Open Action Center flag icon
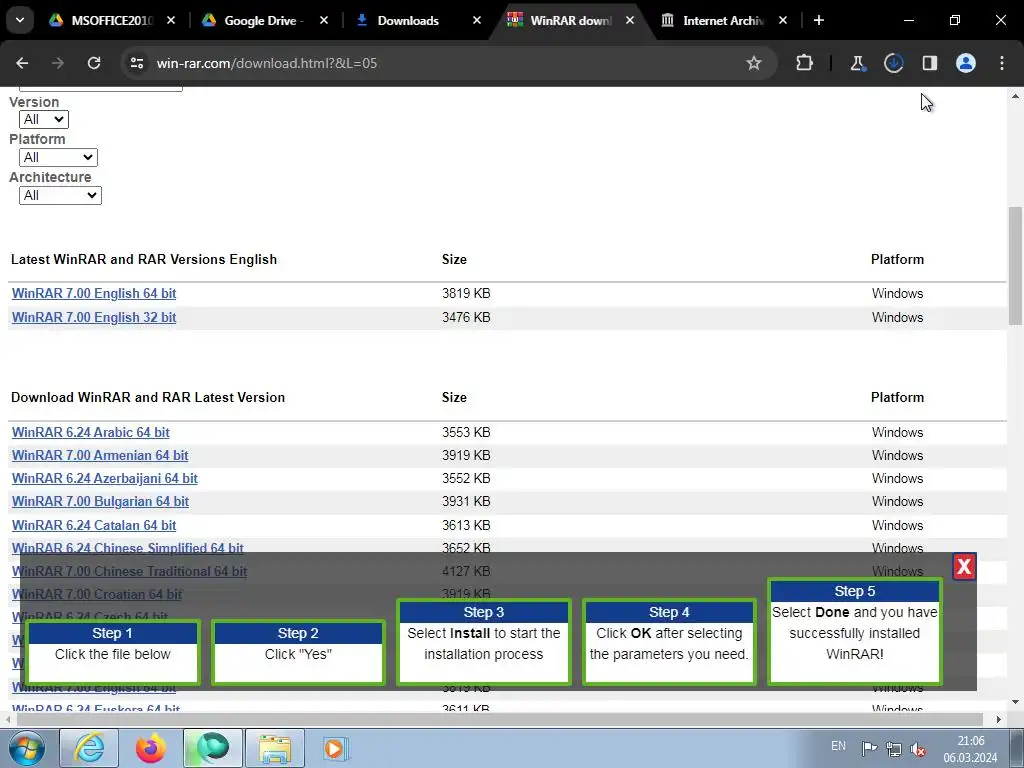1024x768 pixels. click(869, 748)
